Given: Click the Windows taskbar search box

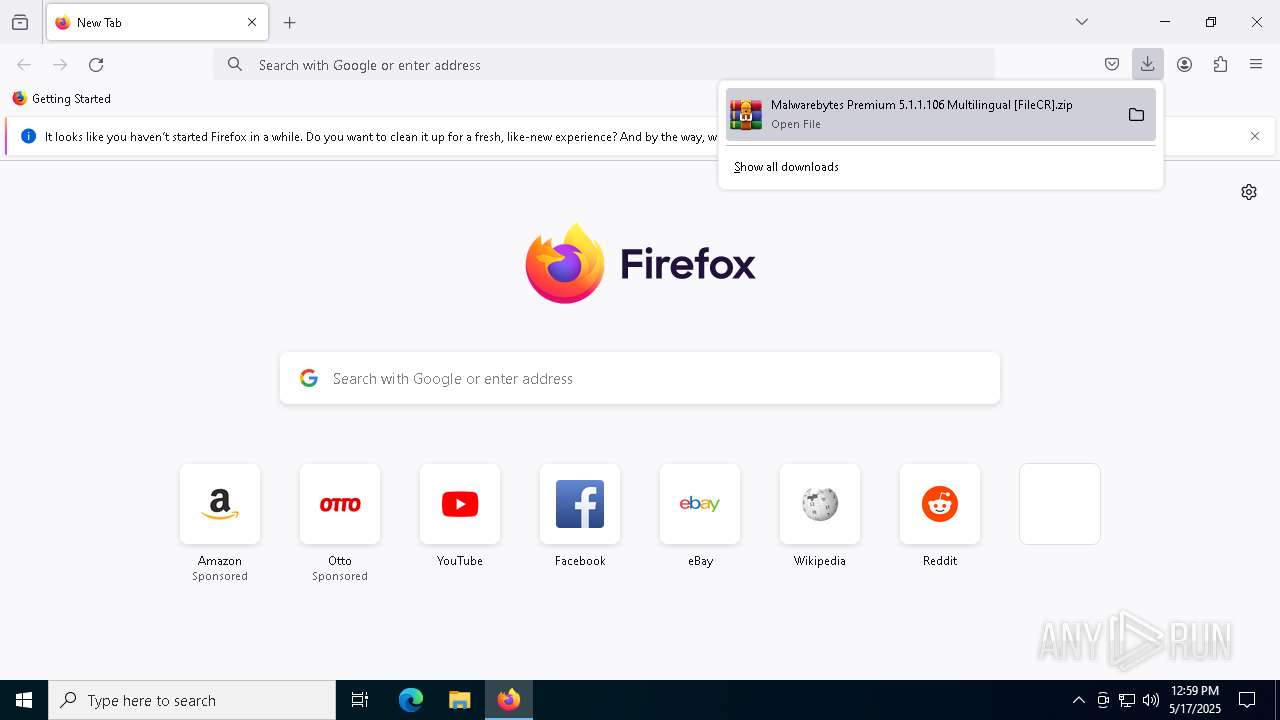Looking at the screenshot, I should (192, 700).
